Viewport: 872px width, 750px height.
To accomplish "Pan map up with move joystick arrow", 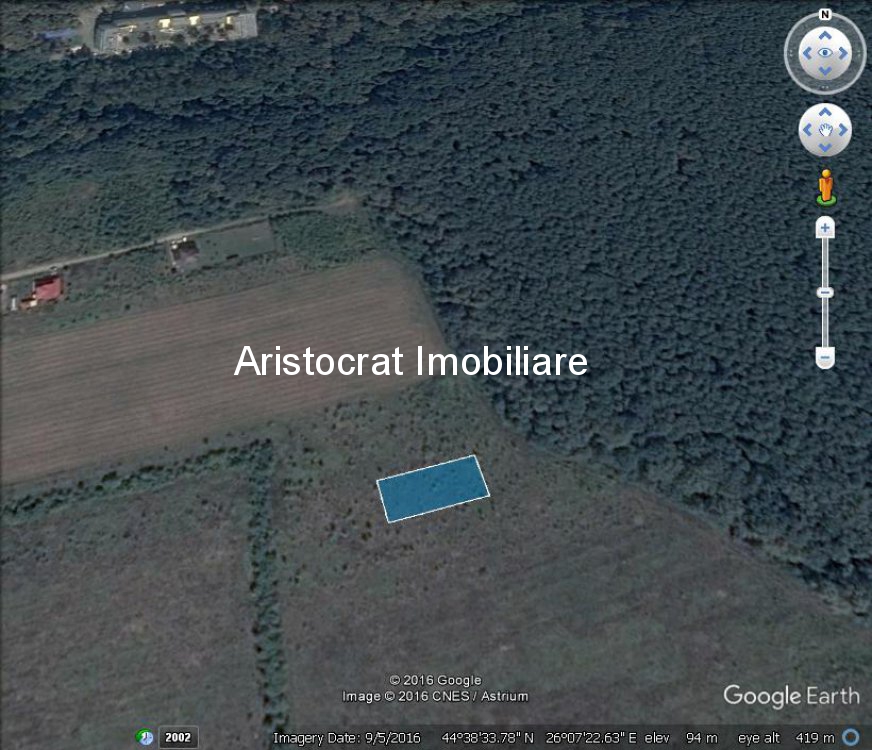I will (825, 112).
